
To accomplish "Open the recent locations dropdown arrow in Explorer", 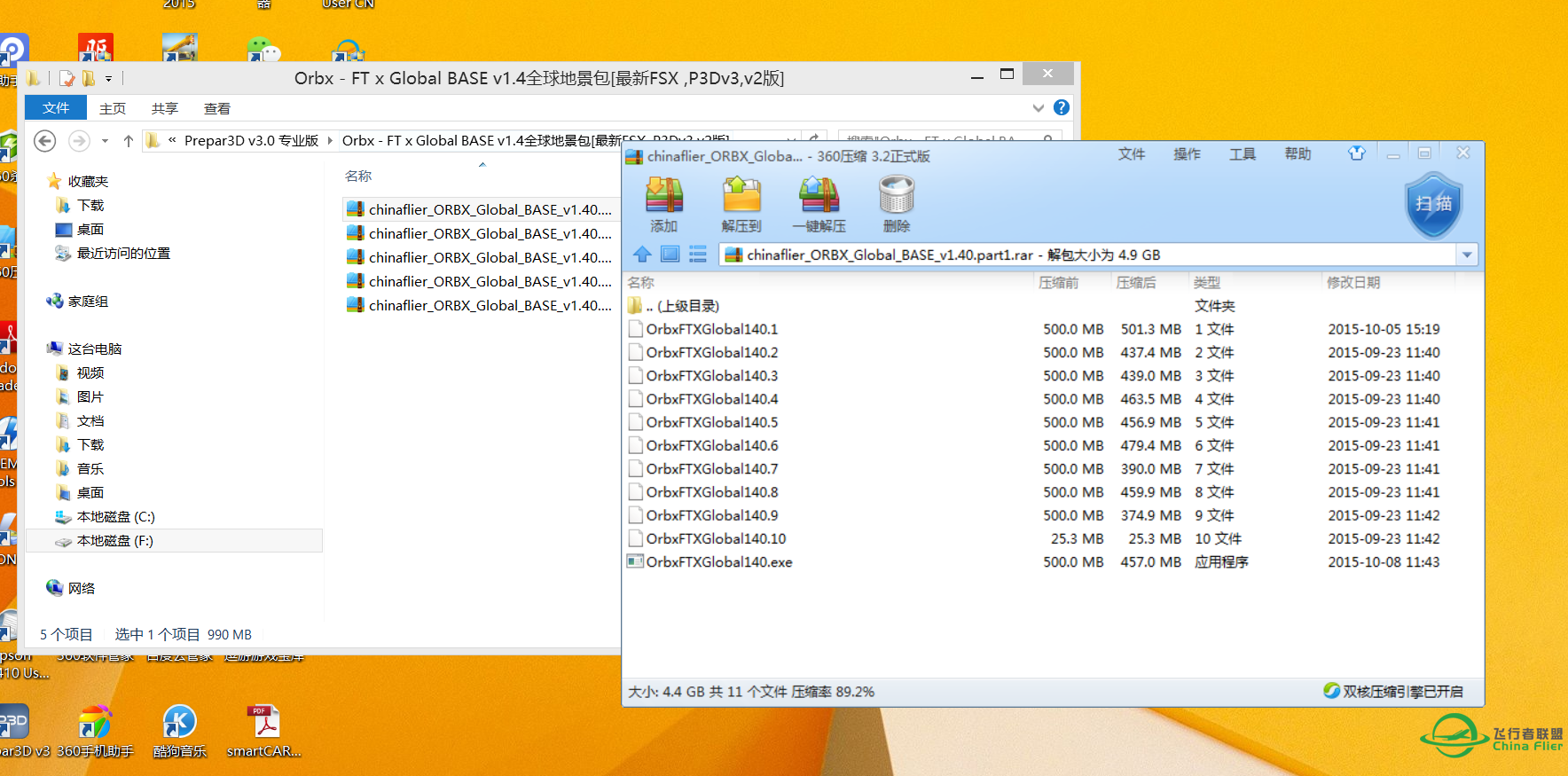I will tap(105, 140).
